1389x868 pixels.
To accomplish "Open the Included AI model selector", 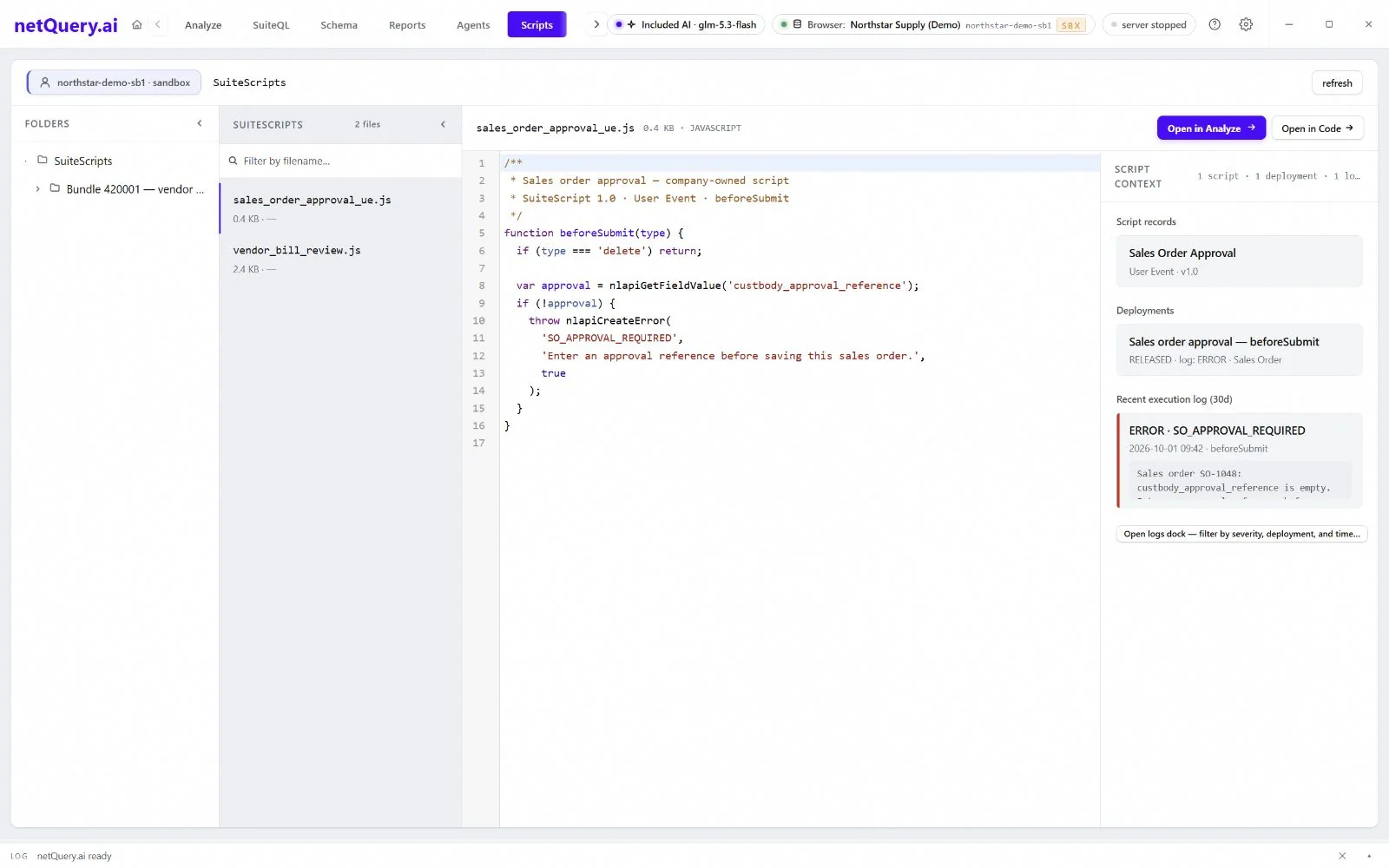I will pos(686,24).
